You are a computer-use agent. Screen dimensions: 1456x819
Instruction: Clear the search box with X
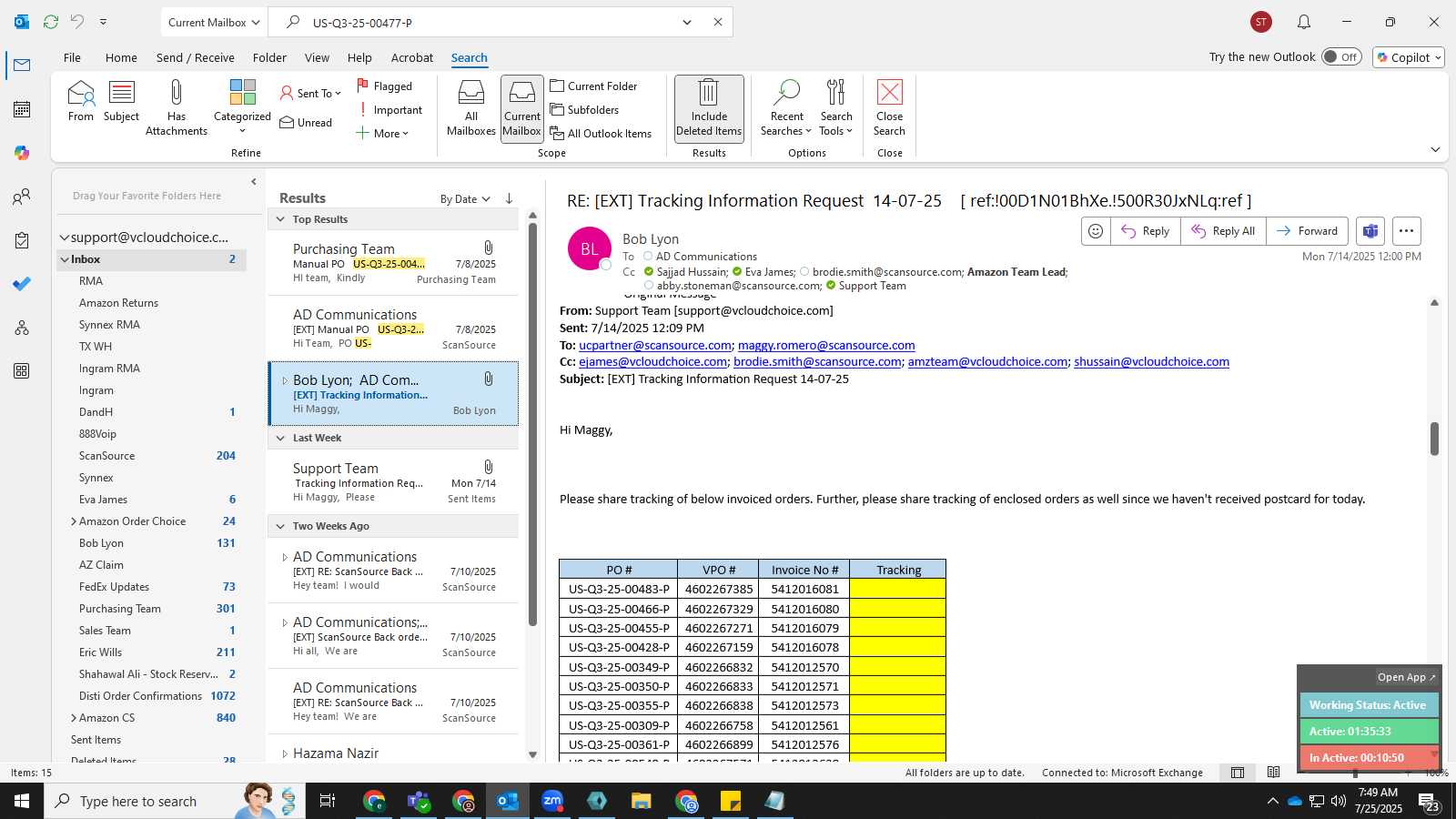(x=717, y=22)
